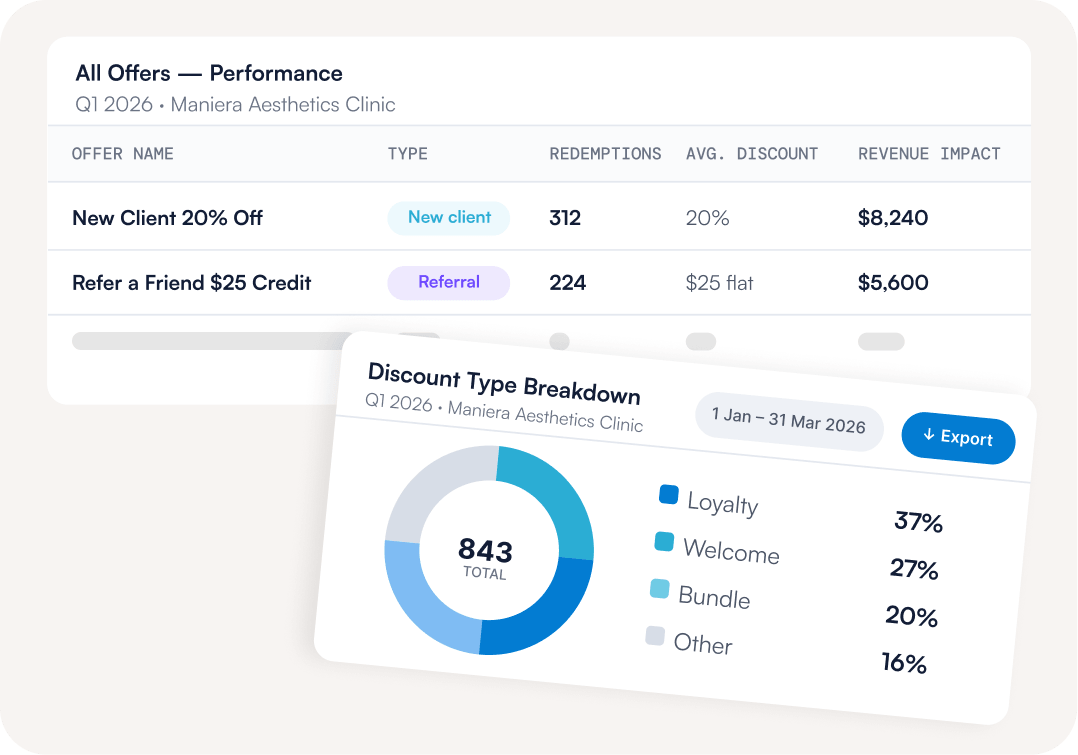Image resolution: width=1078 pixels, height=755 pixels.
Task: Click the dark blue Loyalty donut segment
Action: (x=543, y=611)
